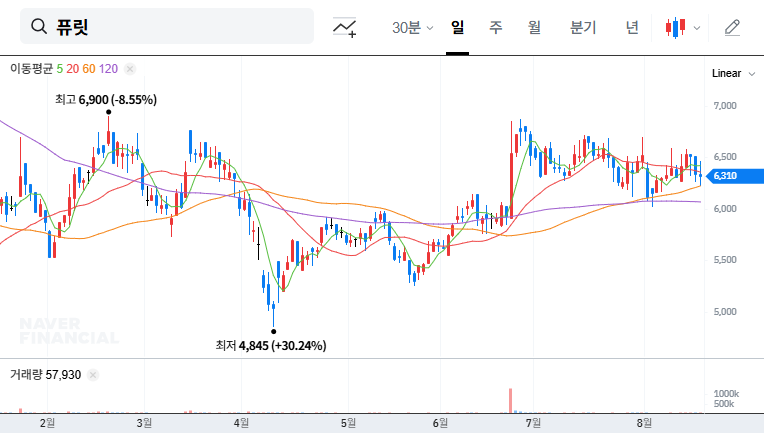
Task: Expand the chart type chevron
Action: (697, 28)
